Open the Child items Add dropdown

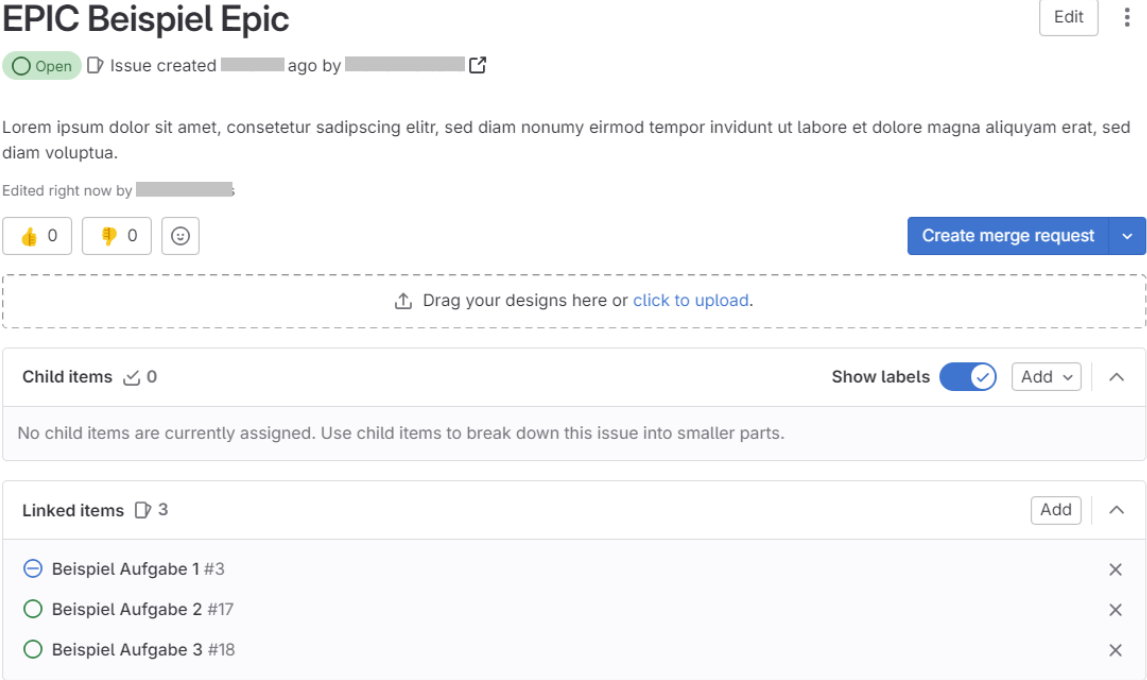click(x=1046, y=377)
